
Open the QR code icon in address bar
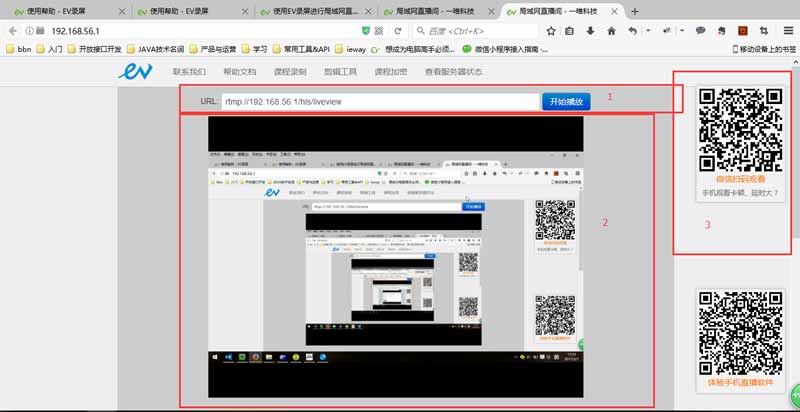(379, 31)
